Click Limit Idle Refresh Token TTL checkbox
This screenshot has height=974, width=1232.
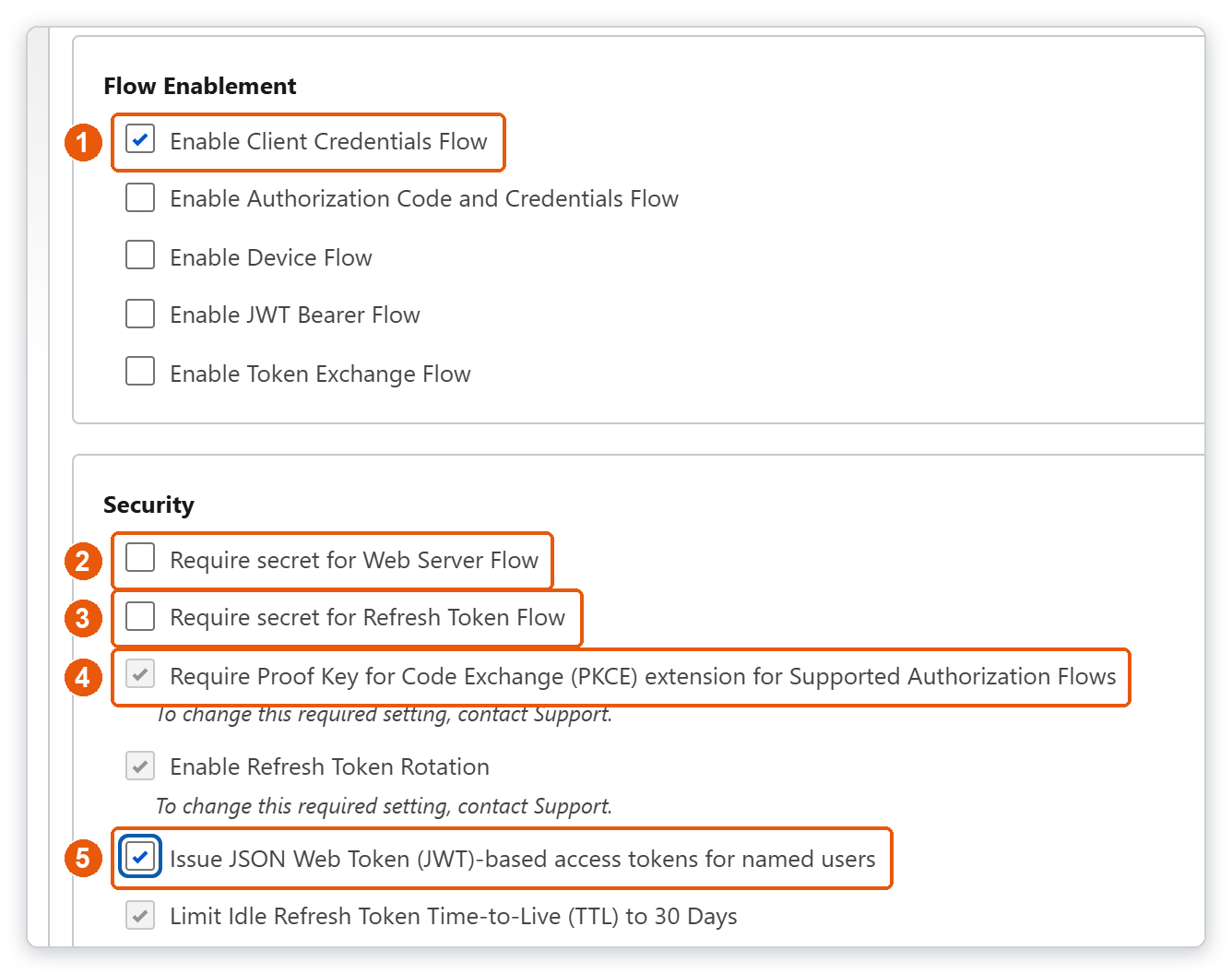click(x=140, y=916)
